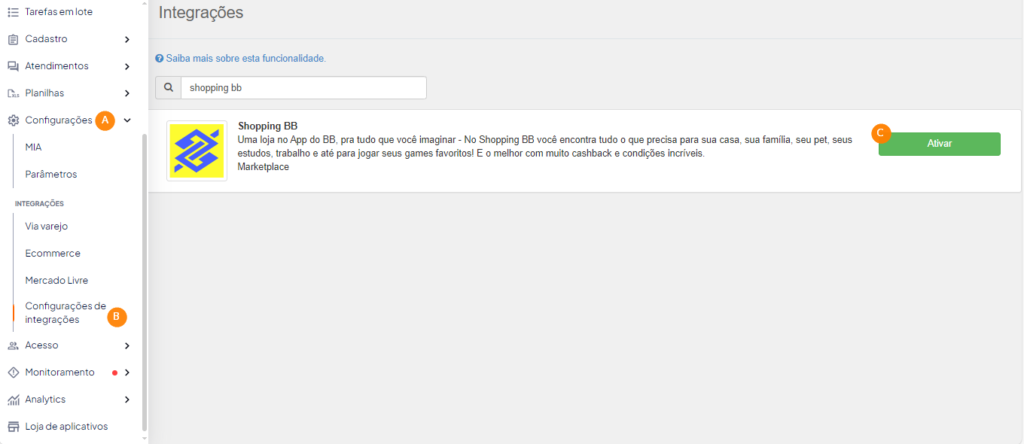Open Loja de aplicativos menu item
The image size is (1024, 444).
coord(67,427)
